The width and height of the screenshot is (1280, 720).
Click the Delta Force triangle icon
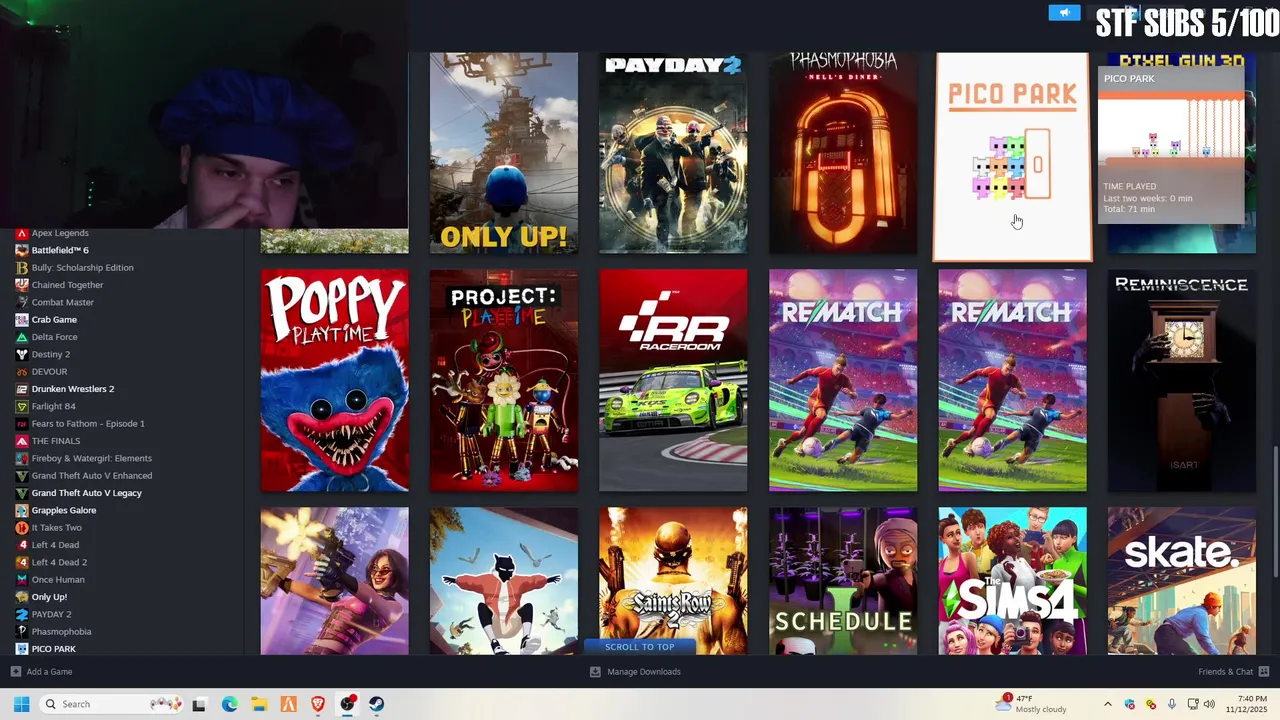pos(22,337)
